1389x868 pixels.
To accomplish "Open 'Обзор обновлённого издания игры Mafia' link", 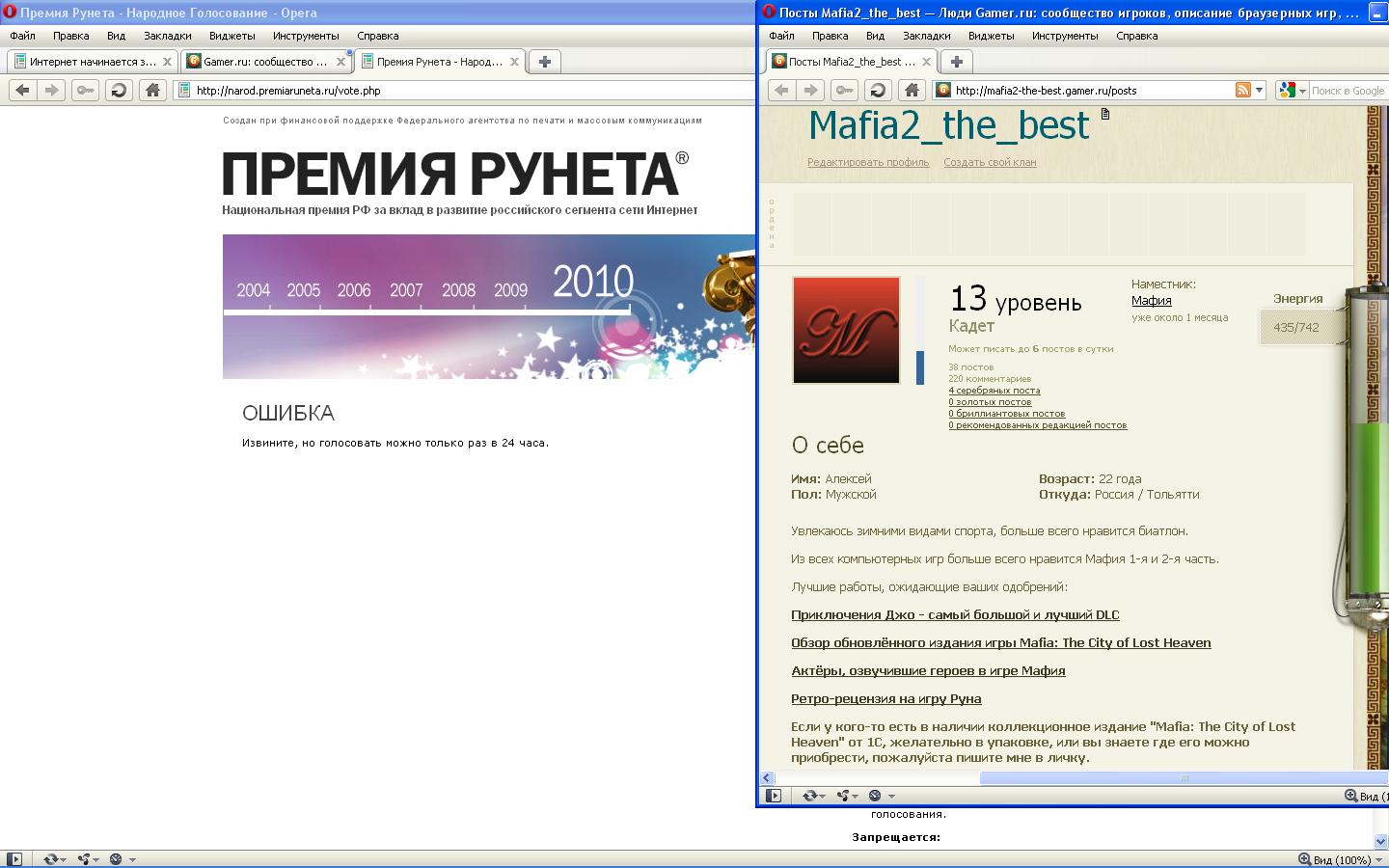I will pos(1001,643).
